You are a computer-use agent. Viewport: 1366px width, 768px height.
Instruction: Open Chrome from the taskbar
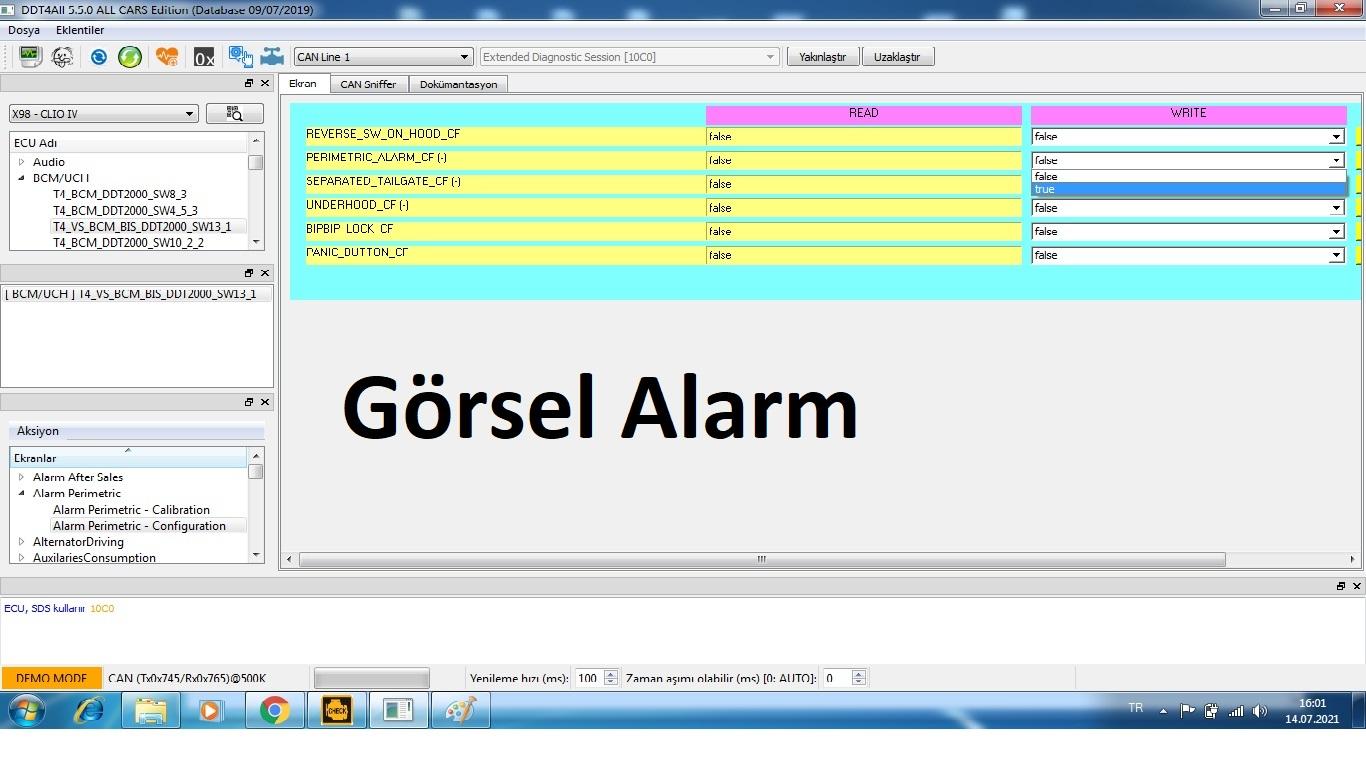[x=274, y=711]
